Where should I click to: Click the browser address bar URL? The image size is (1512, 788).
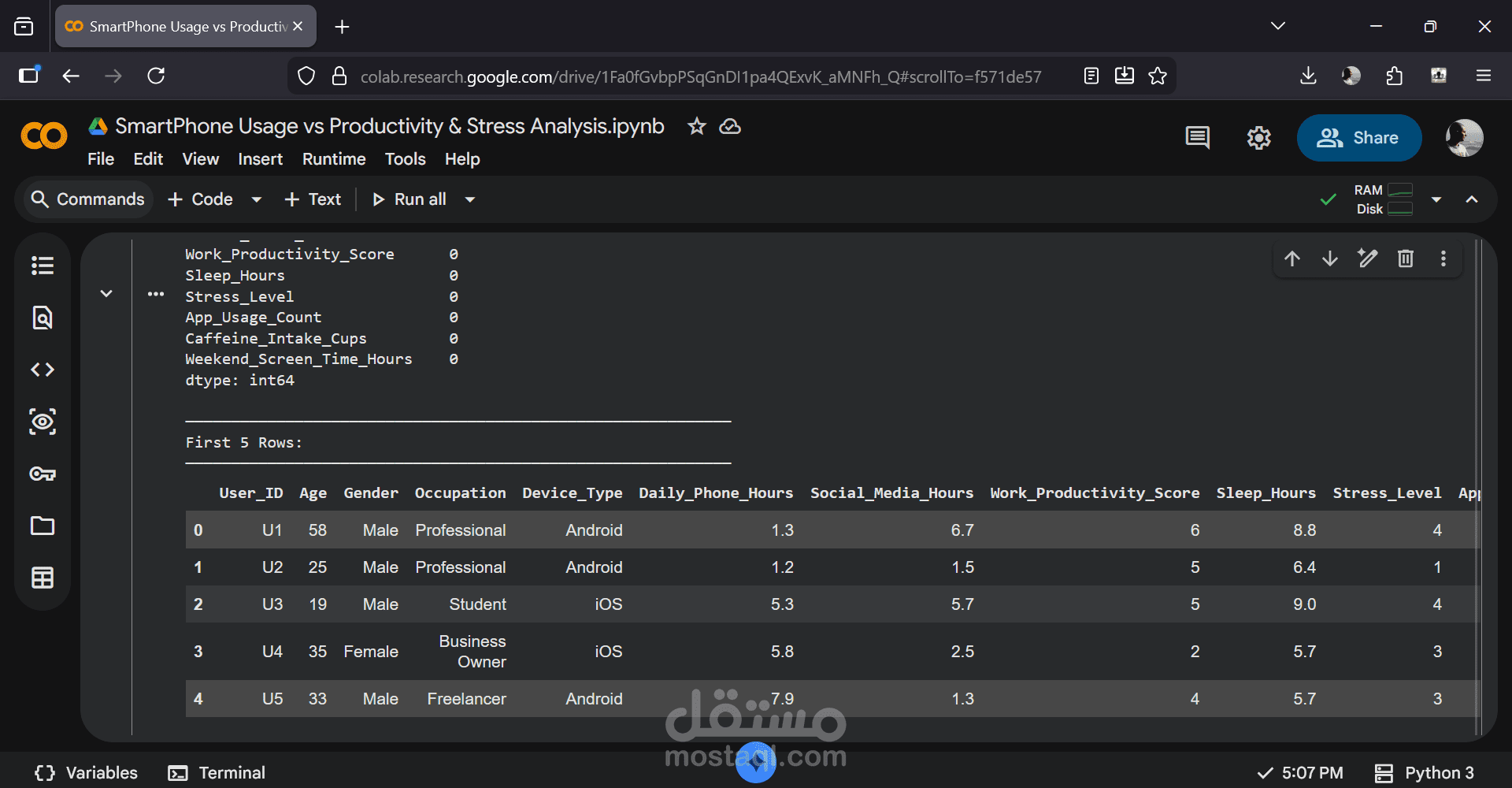(x=701, y=76)
